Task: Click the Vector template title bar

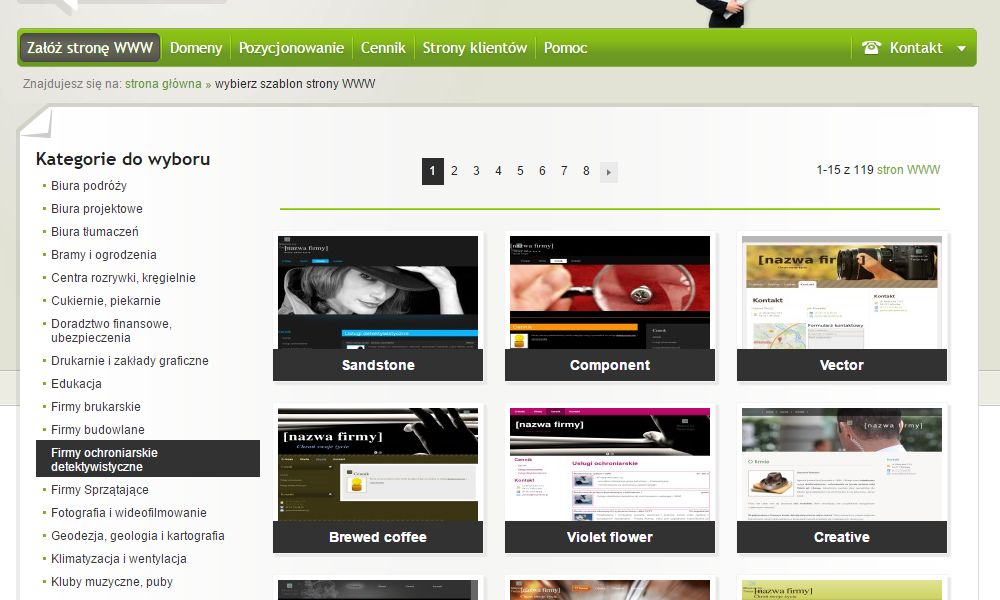Action: tap(842, 365)
